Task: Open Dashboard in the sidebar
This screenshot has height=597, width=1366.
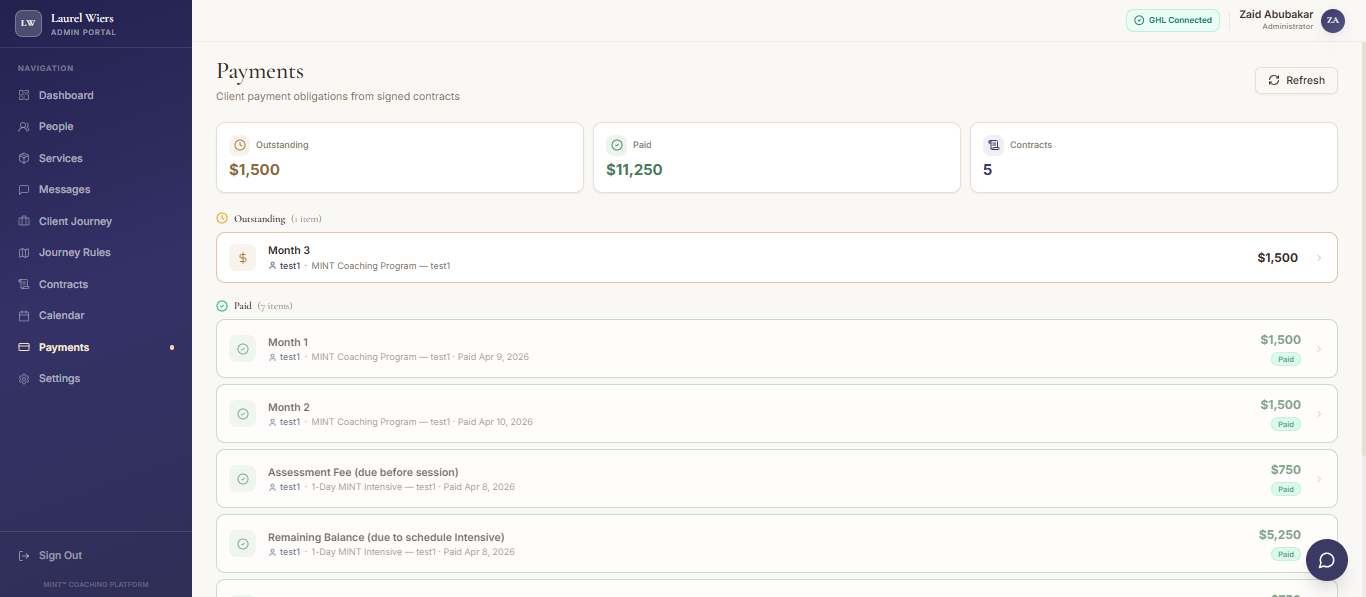Action: (x=66, y=96)
